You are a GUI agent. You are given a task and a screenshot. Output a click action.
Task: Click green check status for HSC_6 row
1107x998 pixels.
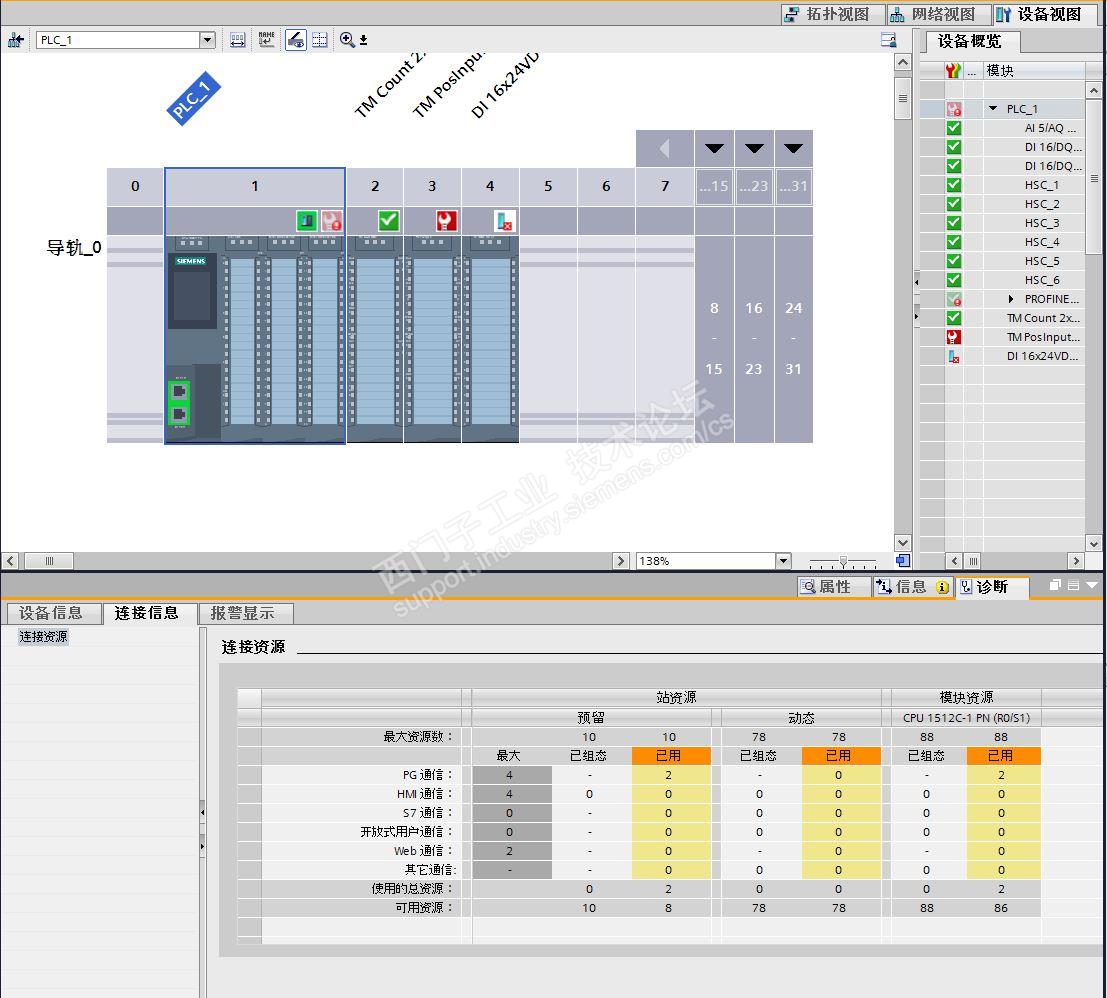pos(954,280)
